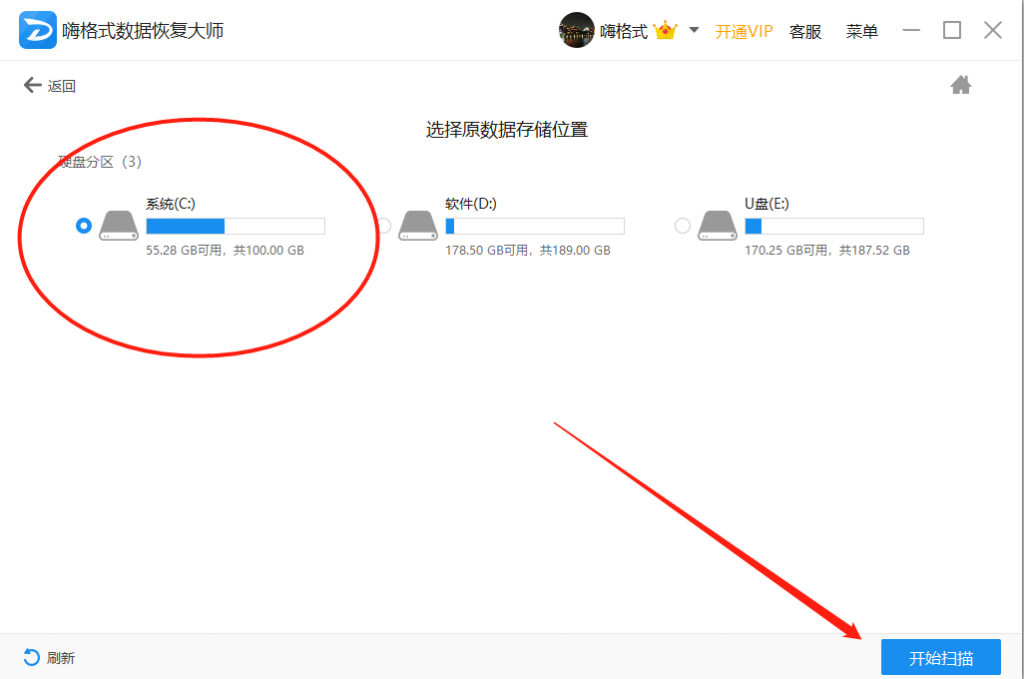Go back with the 返回 arrow
This screenshot has width=1024, height=679.
coord(50,86)
